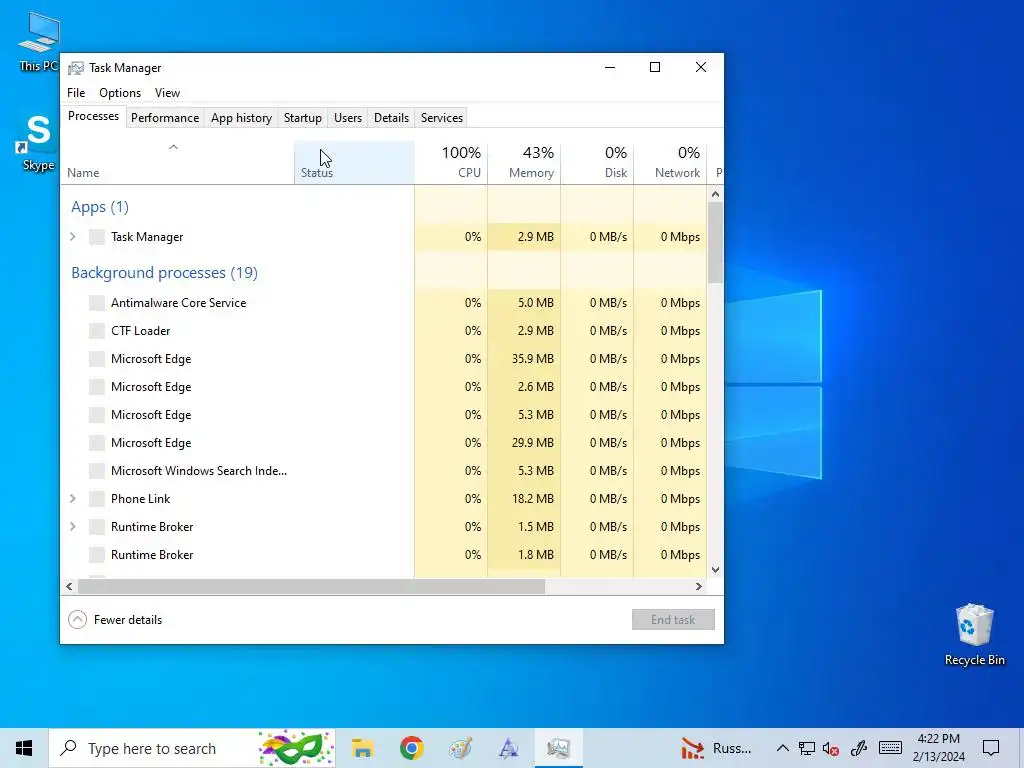Select the Runtime Broker row using 1.8 MB
Screen dimensions: 1024x768
384,555
